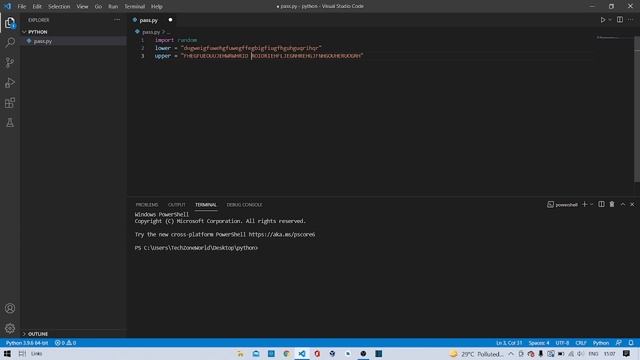Open the Source Control view
Viewport: 640px width, 360px height.
pos(10,62)
